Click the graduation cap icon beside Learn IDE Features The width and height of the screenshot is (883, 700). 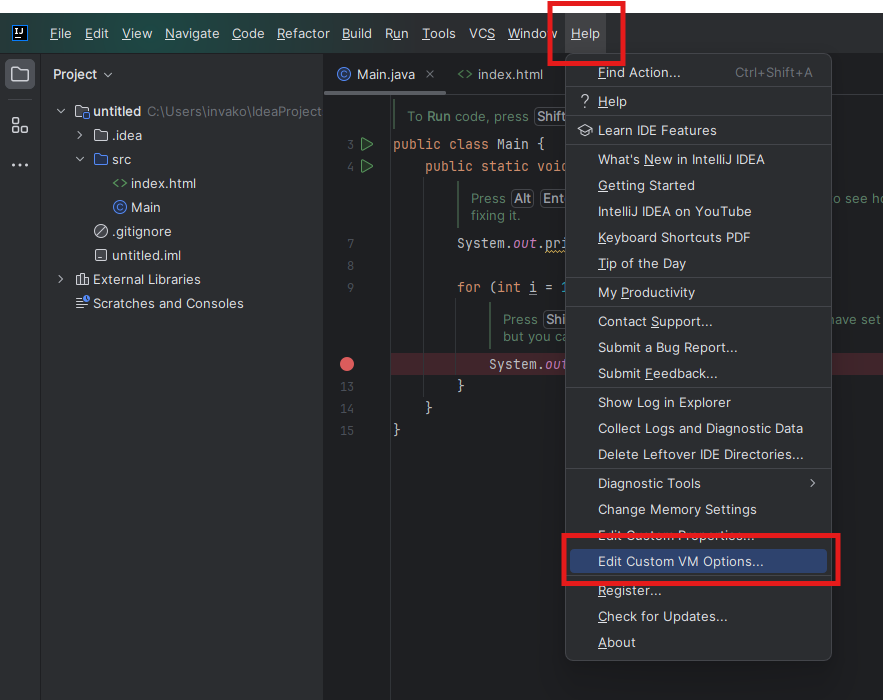(585, 130)
